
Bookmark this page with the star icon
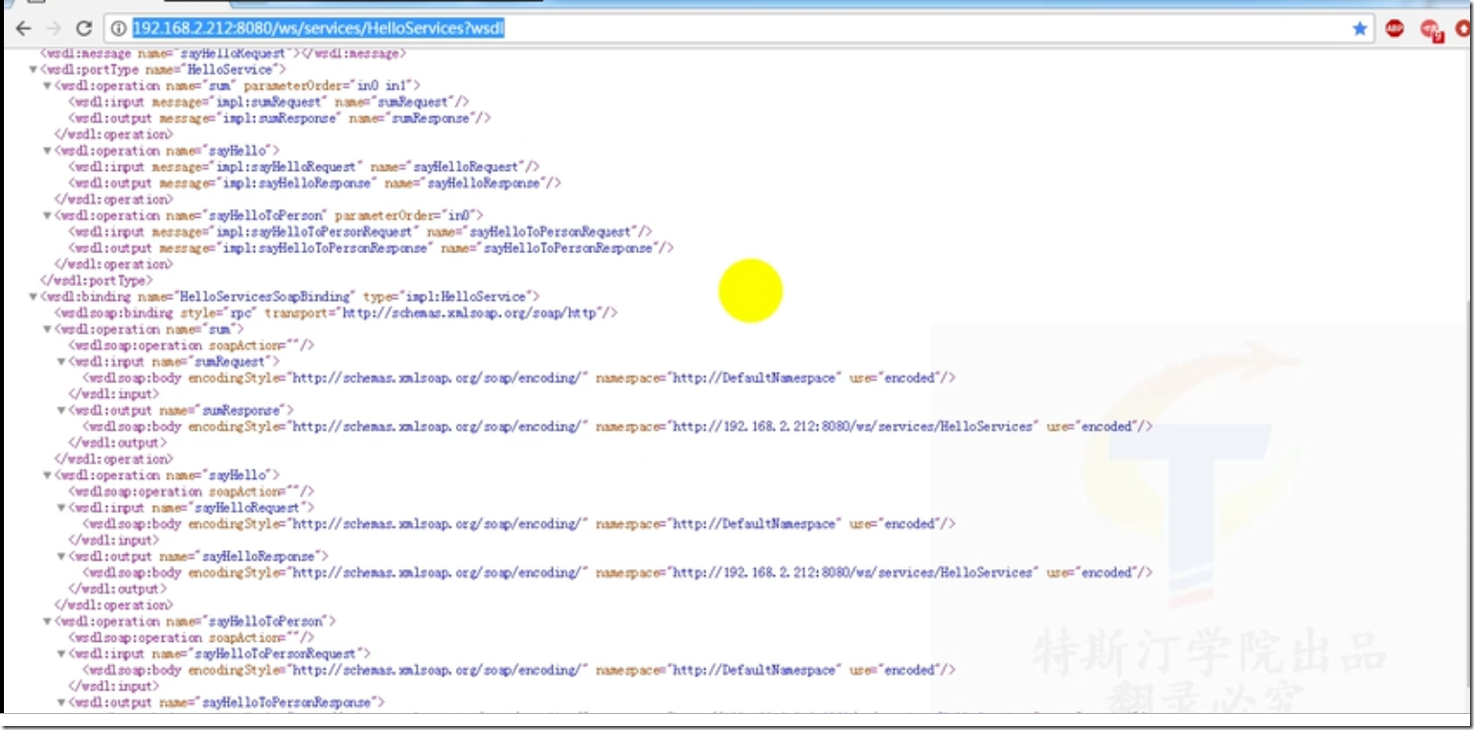tap(1360, 29)
